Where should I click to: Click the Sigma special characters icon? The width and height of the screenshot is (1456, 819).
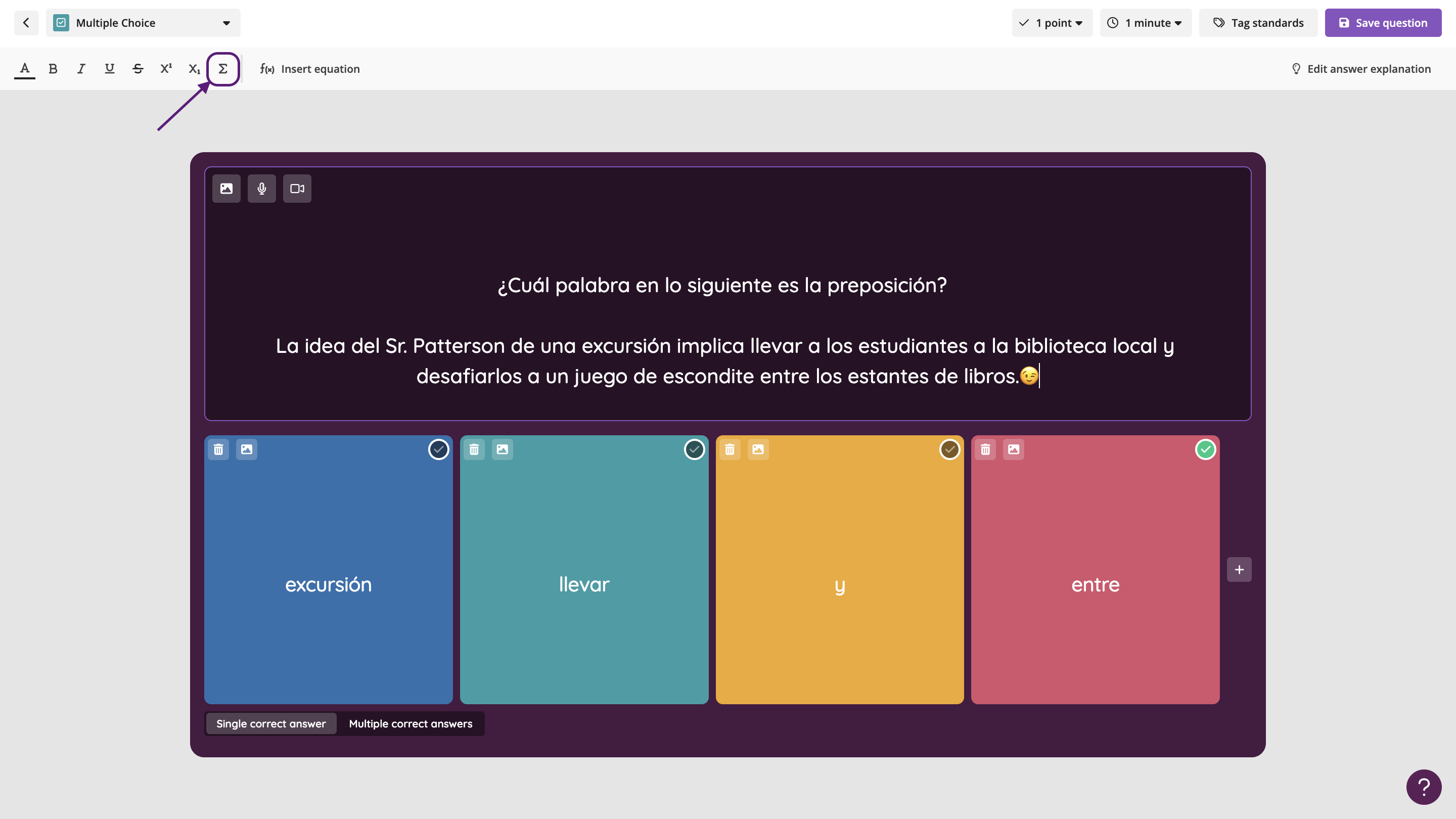(222, 69)
